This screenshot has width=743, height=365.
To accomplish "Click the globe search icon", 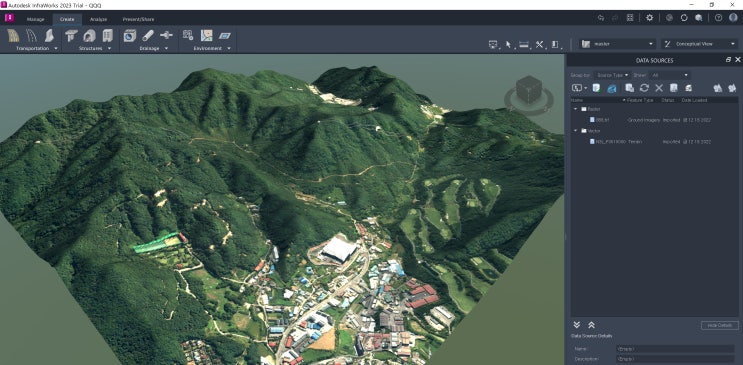I will [698, 18].
